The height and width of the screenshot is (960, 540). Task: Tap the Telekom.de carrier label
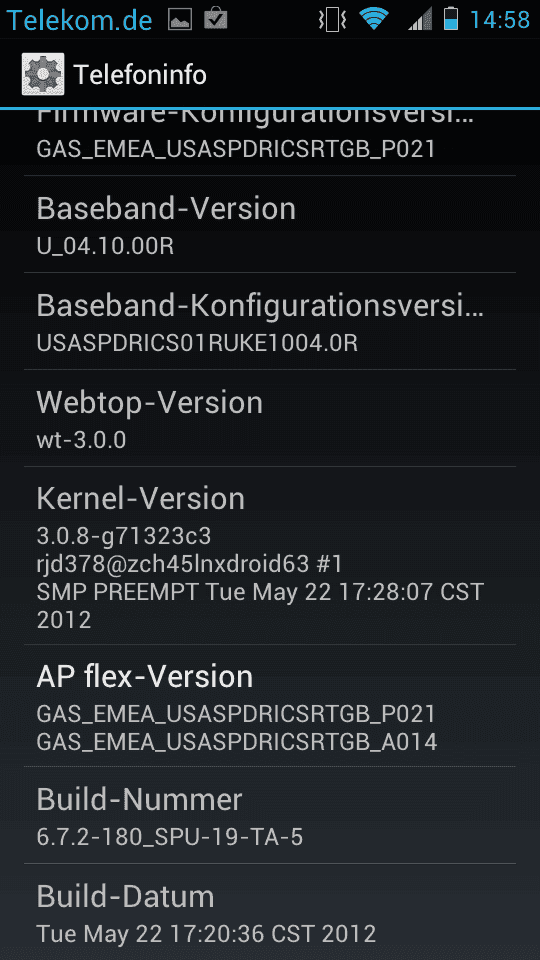pos(80,20)
